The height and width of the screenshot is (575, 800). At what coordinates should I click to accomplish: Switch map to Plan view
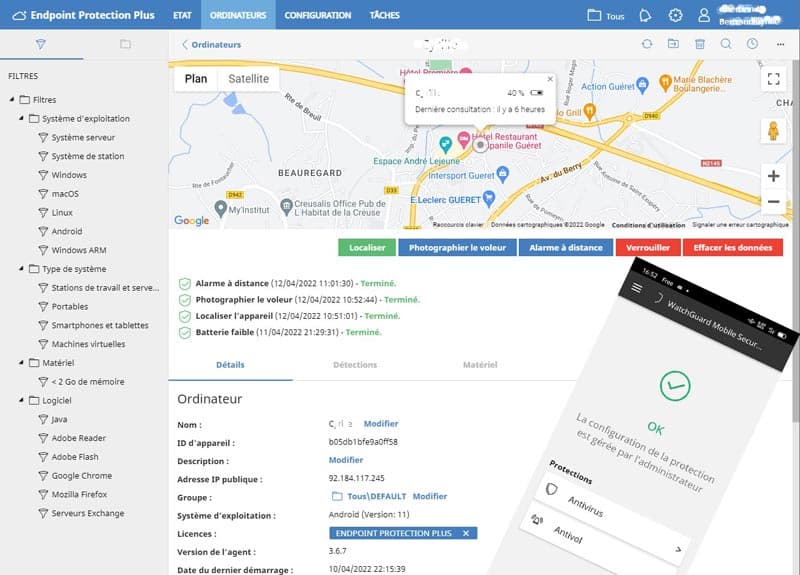(196, 79)
